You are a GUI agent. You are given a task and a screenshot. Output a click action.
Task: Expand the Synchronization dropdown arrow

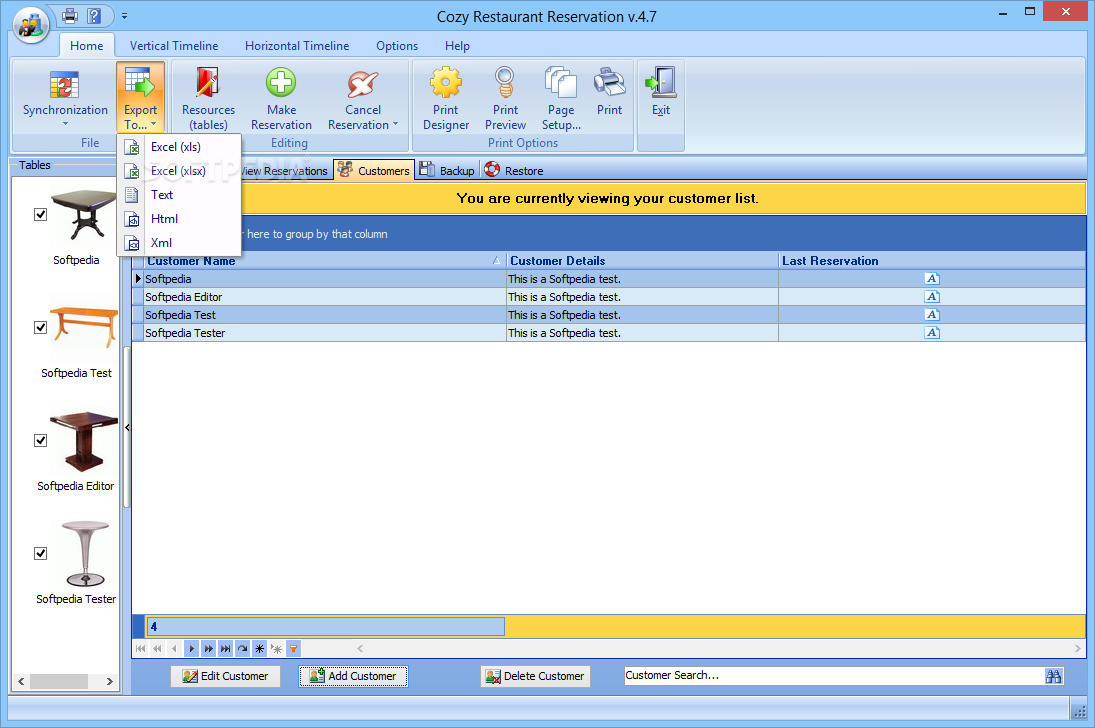(x=65, y=124)
